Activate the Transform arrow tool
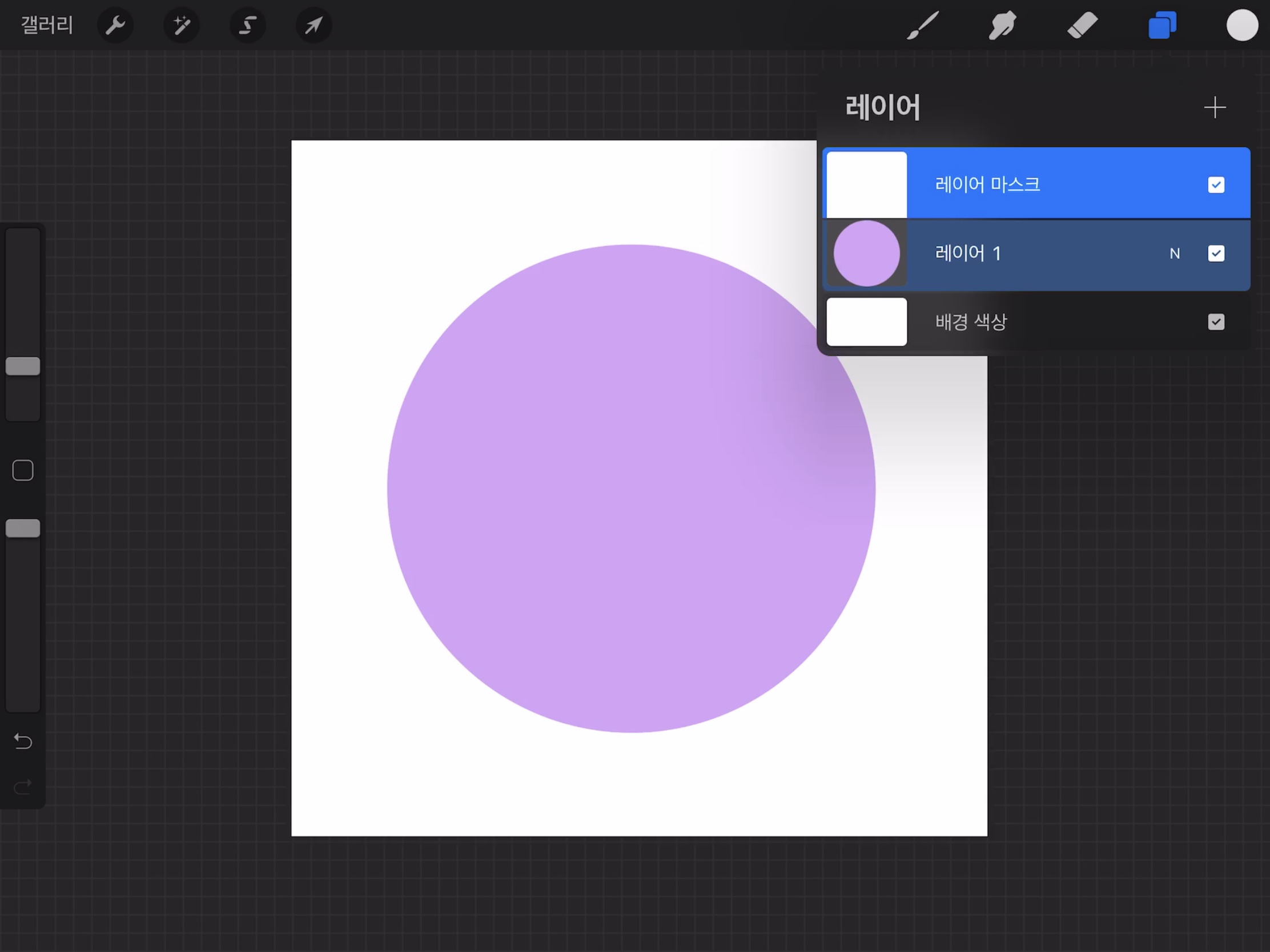Viewport: 1270px width, 952px height. pos(314,25)
